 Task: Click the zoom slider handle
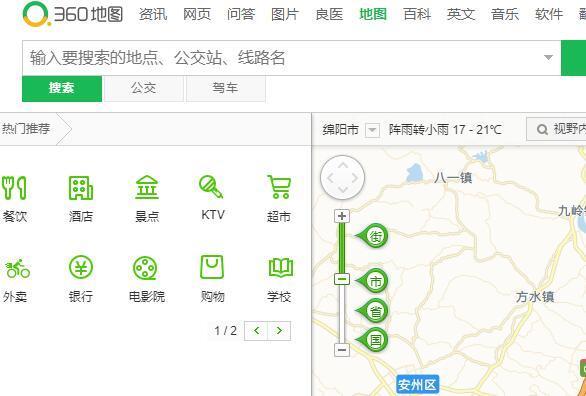(342, 279)
